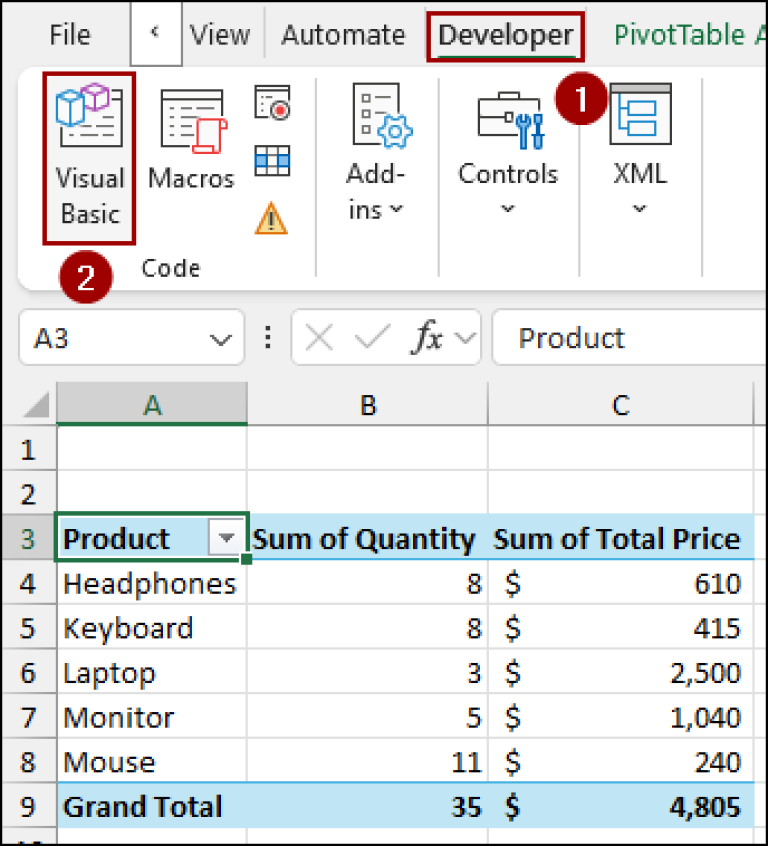Switch to the Developer tab

pos(505,36)
